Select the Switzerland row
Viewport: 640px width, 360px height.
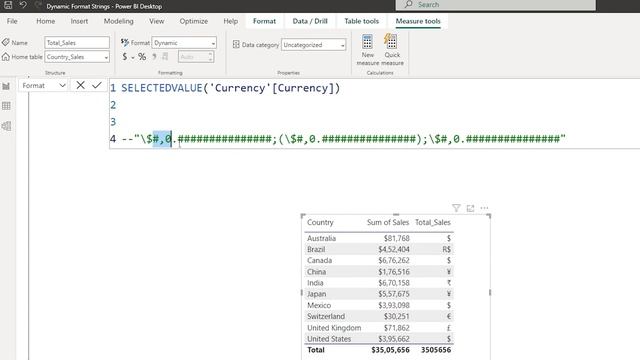379,316
